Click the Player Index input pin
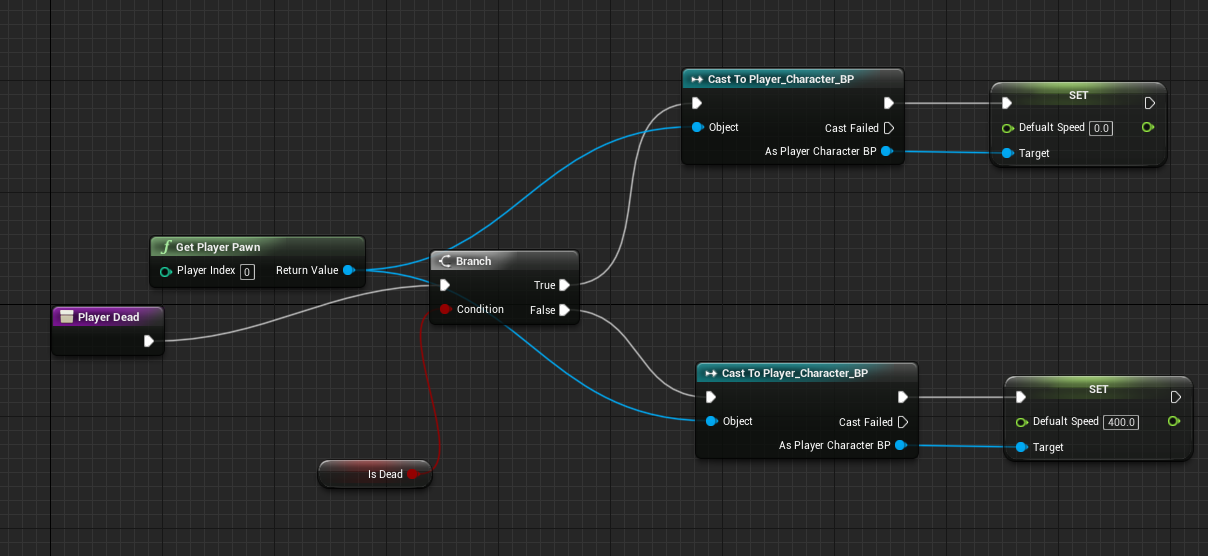The width and height of the screenshot is (1208, 556). 165,271
